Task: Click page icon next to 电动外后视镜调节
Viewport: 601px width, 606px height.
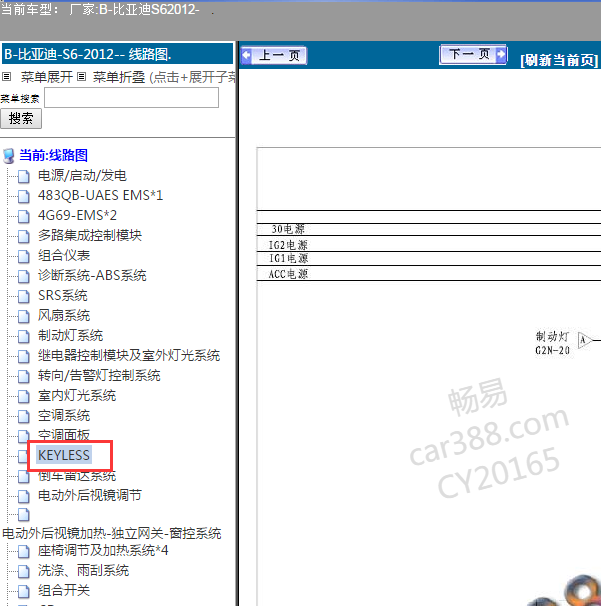Action: tap(24, 496)
